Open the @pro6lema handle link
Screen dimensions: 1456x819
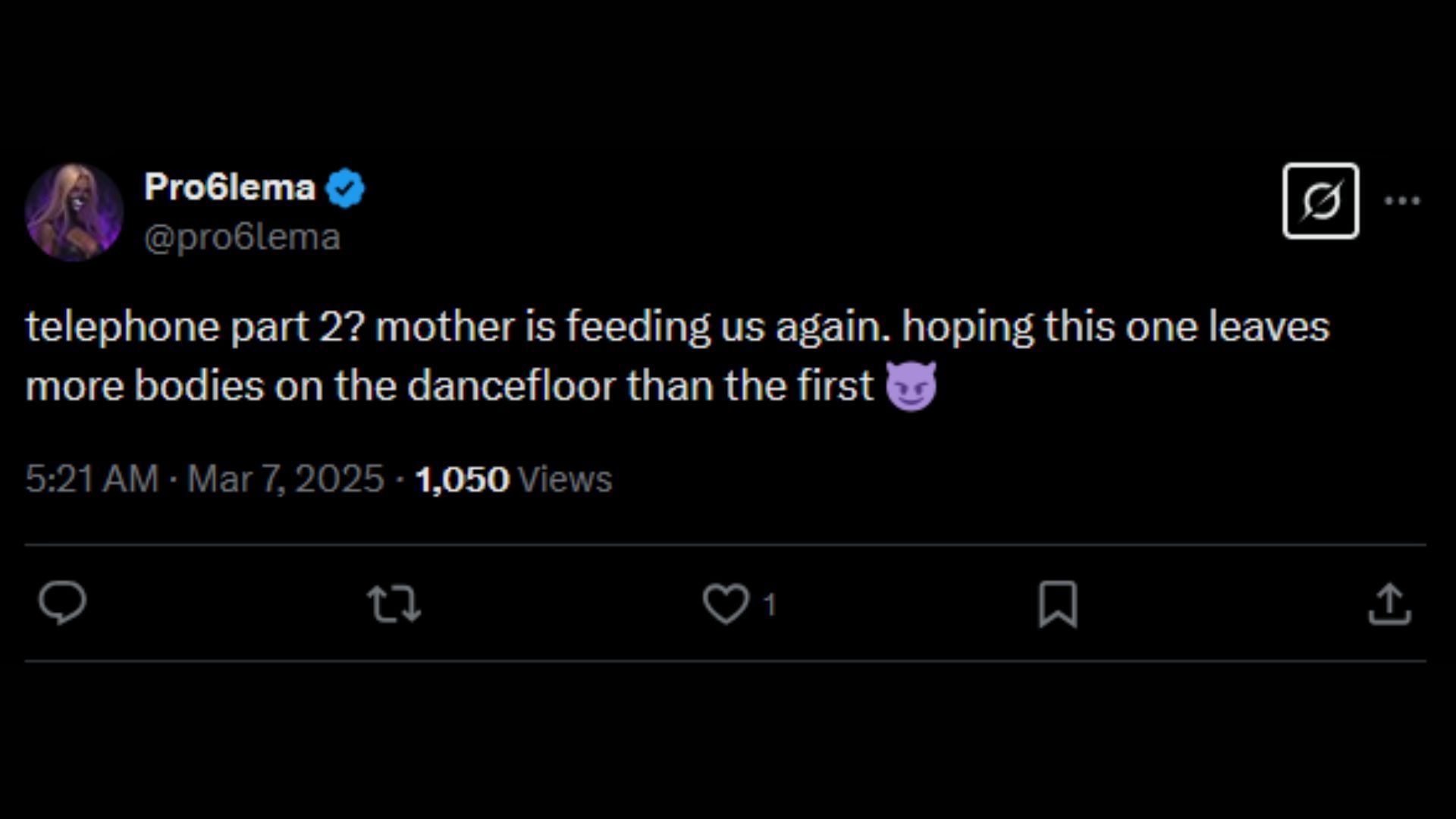click(242, 238)
